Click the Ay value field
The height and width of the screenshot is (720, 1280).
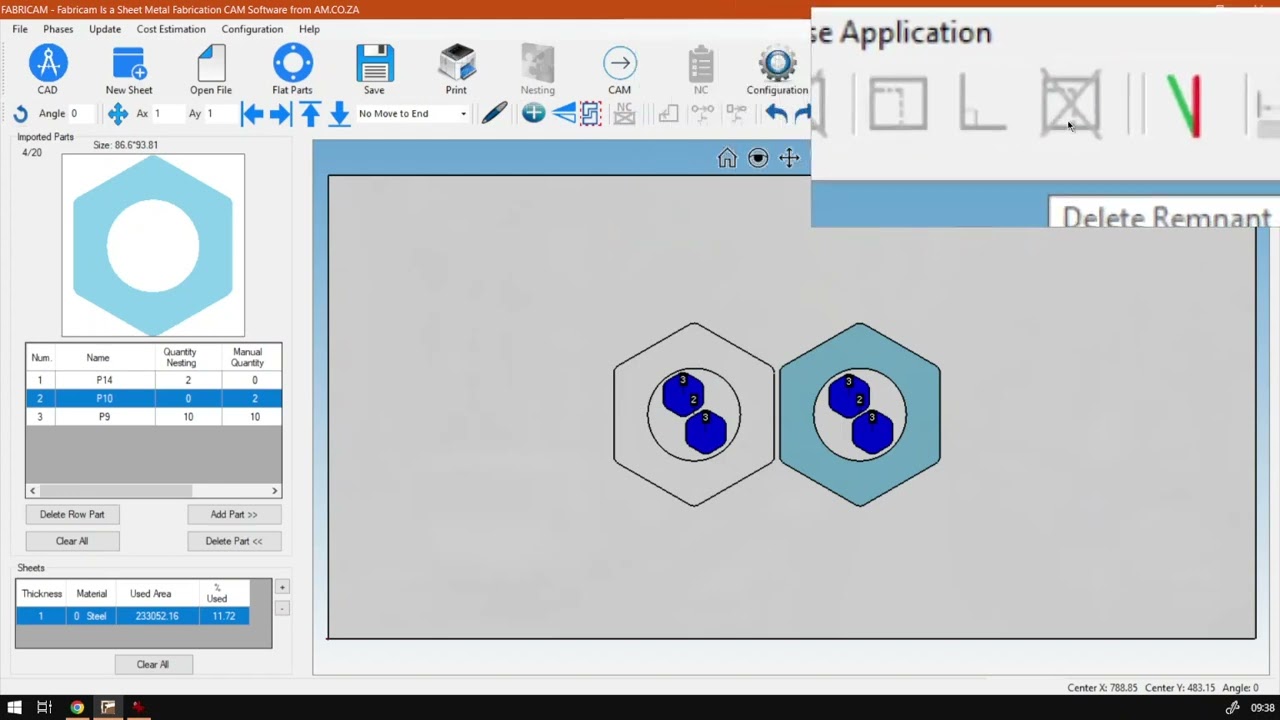click(x=219, y=114)
